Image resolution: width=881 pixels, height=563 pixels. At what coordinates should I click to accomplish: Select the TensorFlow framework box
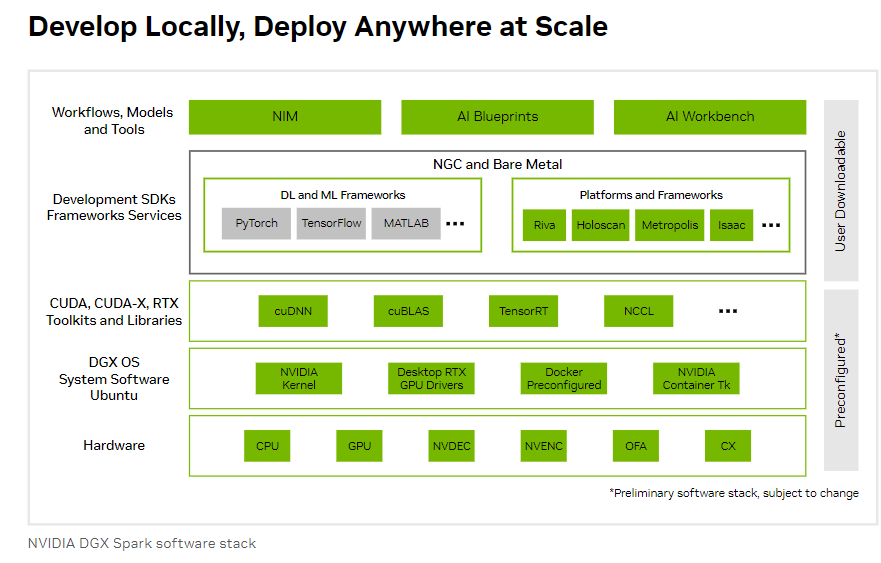332,224
